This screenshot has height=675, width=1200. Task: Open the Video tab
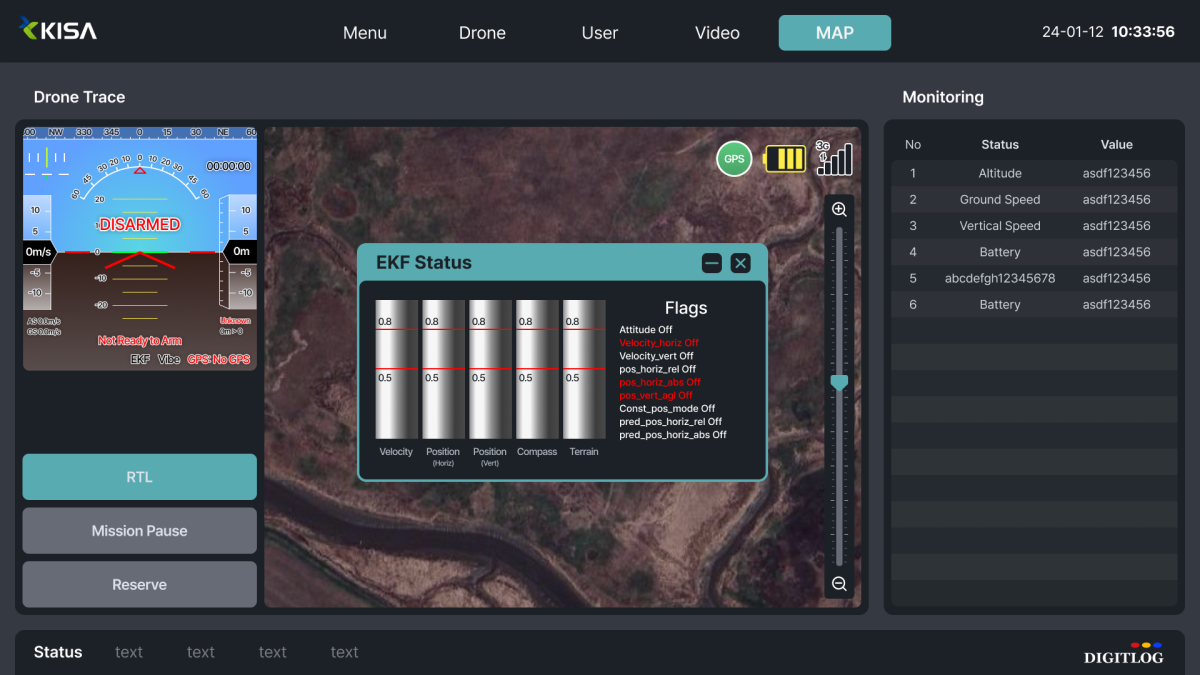pyautogui.click(x=717, y=33)
